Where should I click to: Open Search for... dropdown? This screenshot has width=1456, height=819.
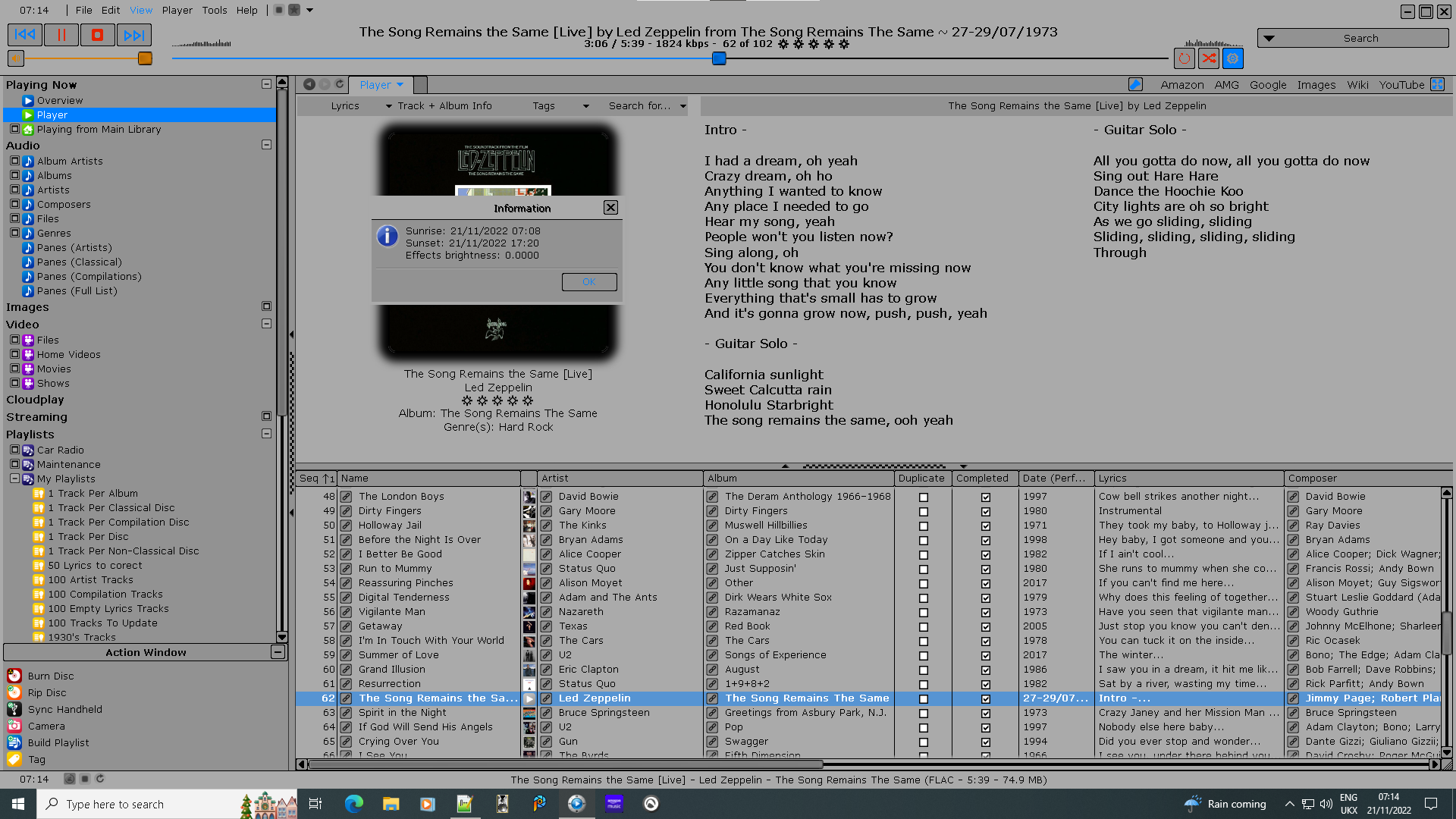(682, 106)
